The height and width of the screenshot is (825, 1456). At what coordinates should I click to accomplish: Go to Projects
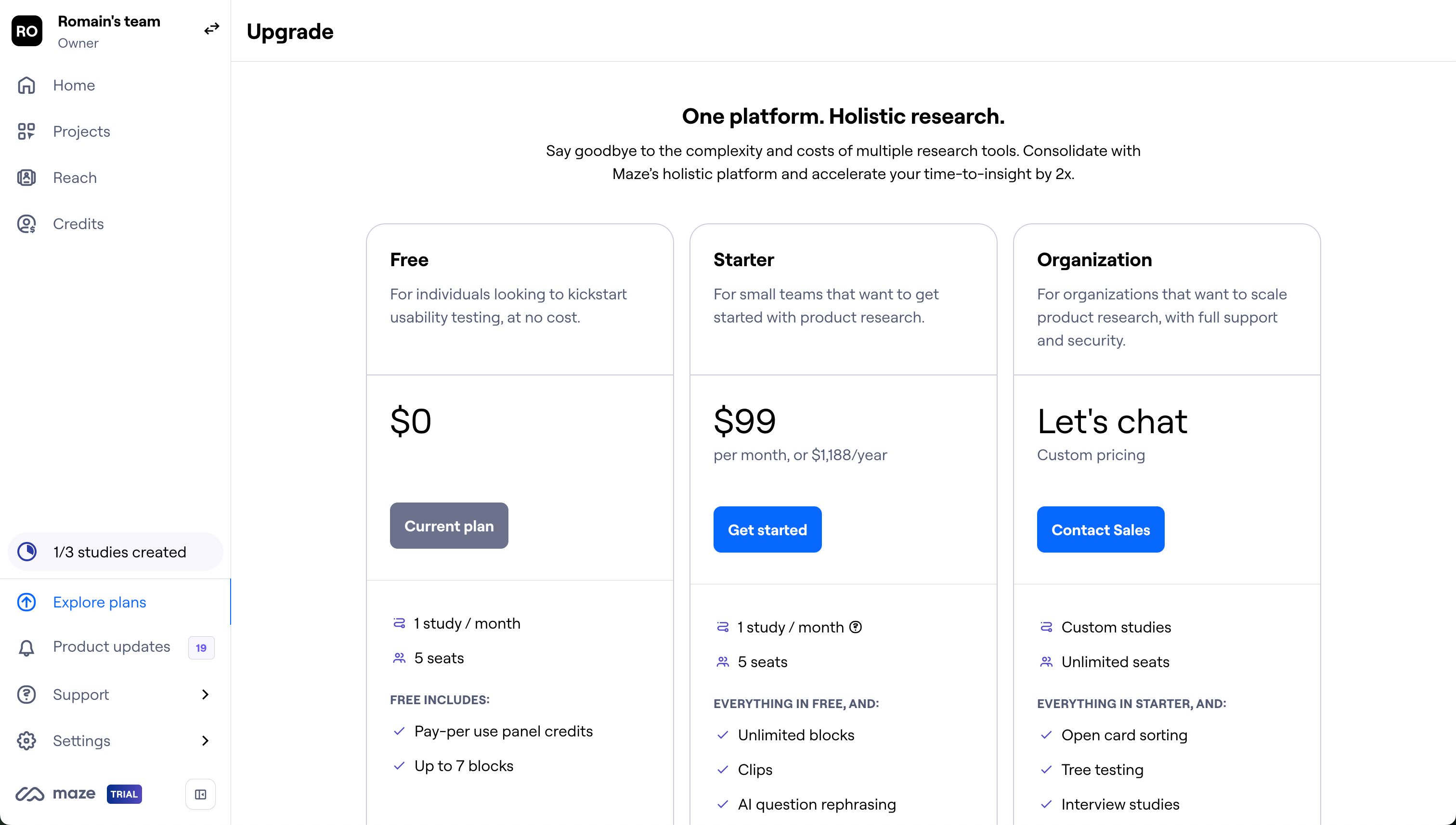click(115, 131)
